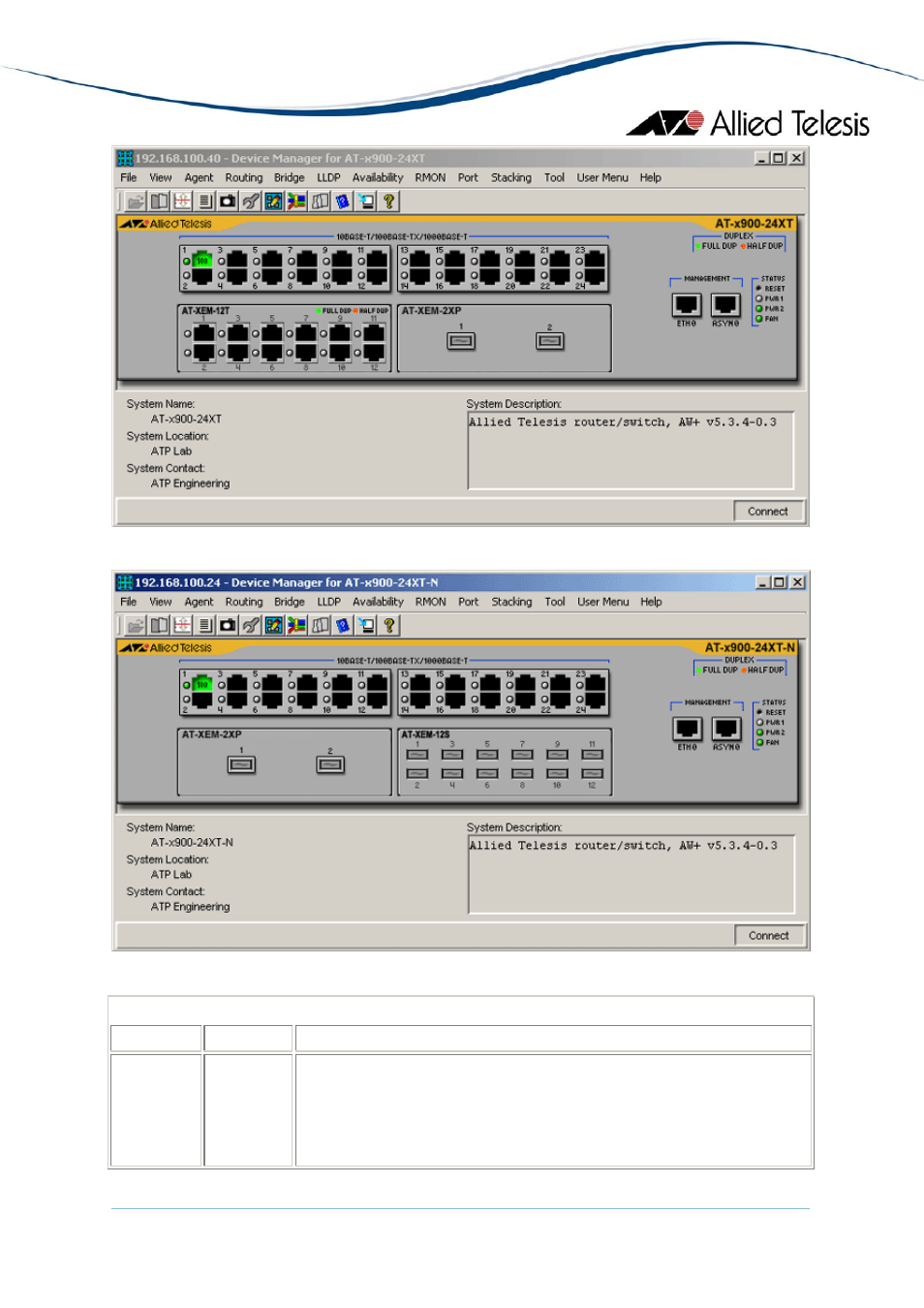
Task: Select the ETH0 management port on the AT-x900-24XT-N device
Action: (688, 729)
